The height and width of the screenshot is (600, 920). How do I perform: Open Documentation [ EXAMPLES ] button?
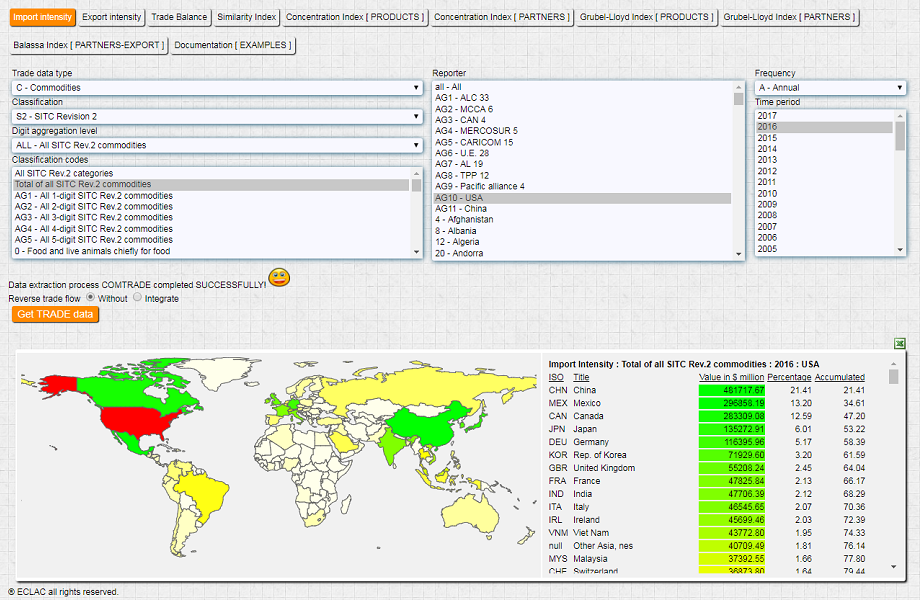[233, 45]
